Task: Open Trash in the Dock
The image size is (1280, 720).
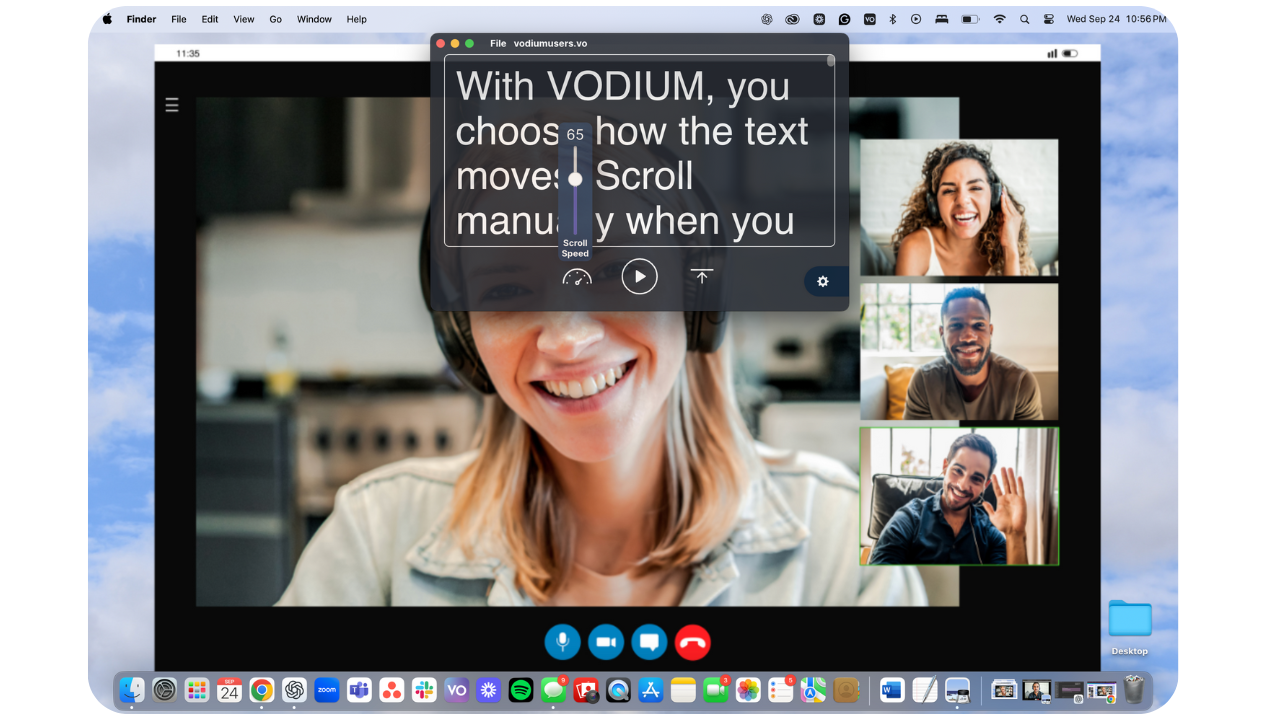Action: click(x=1133, y=690)
